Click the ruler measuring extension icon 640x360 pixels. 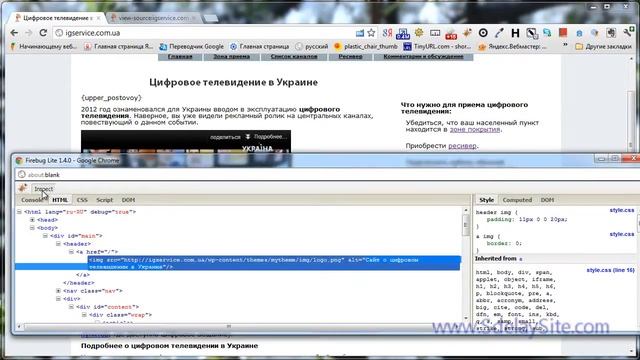(x=435, y=33)
